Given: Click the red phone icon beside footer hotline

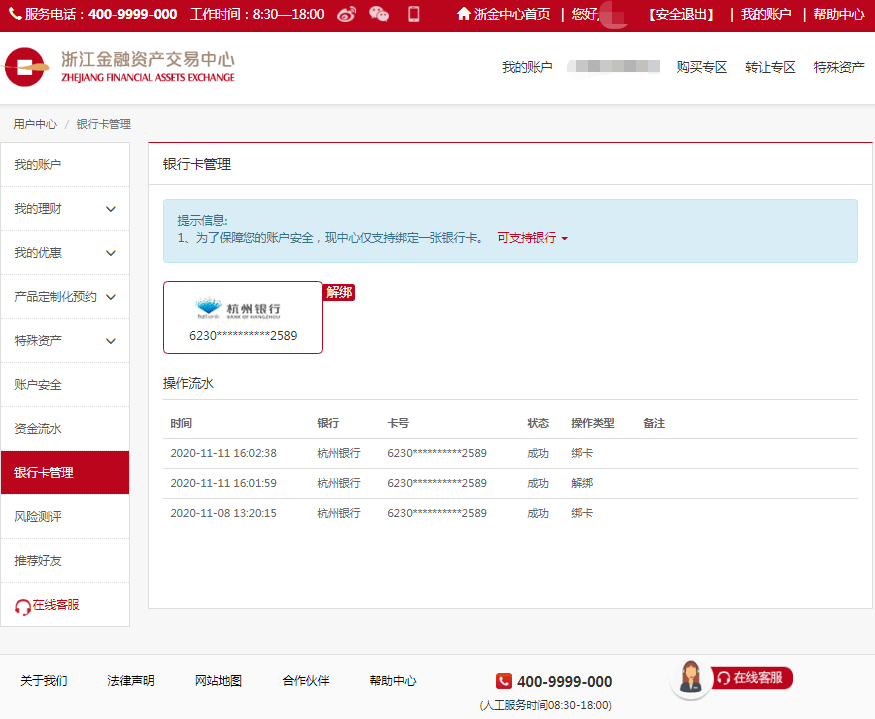Looking at the screenshot, I should 504,682.
